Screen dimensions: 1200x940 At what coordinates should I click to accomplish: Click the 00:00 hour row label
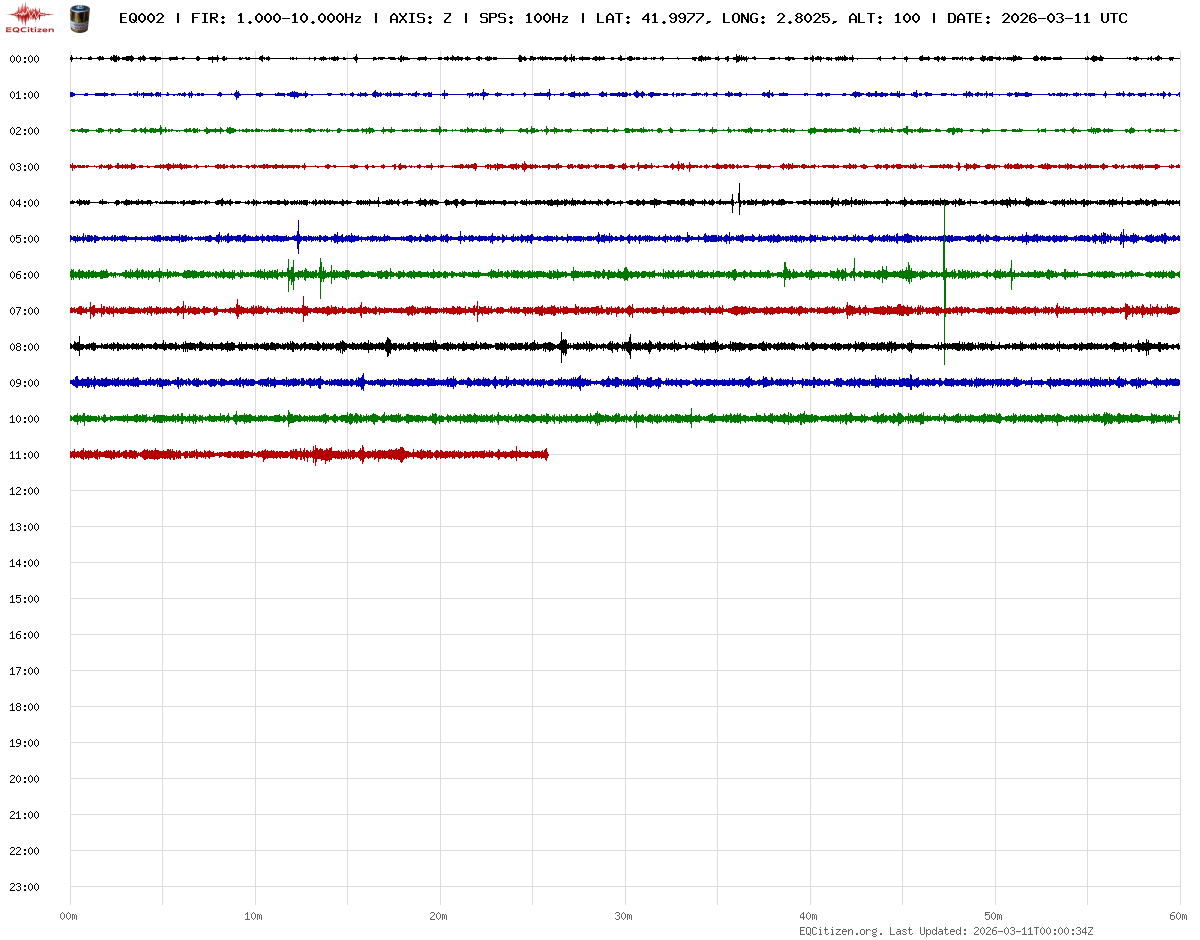24,59
